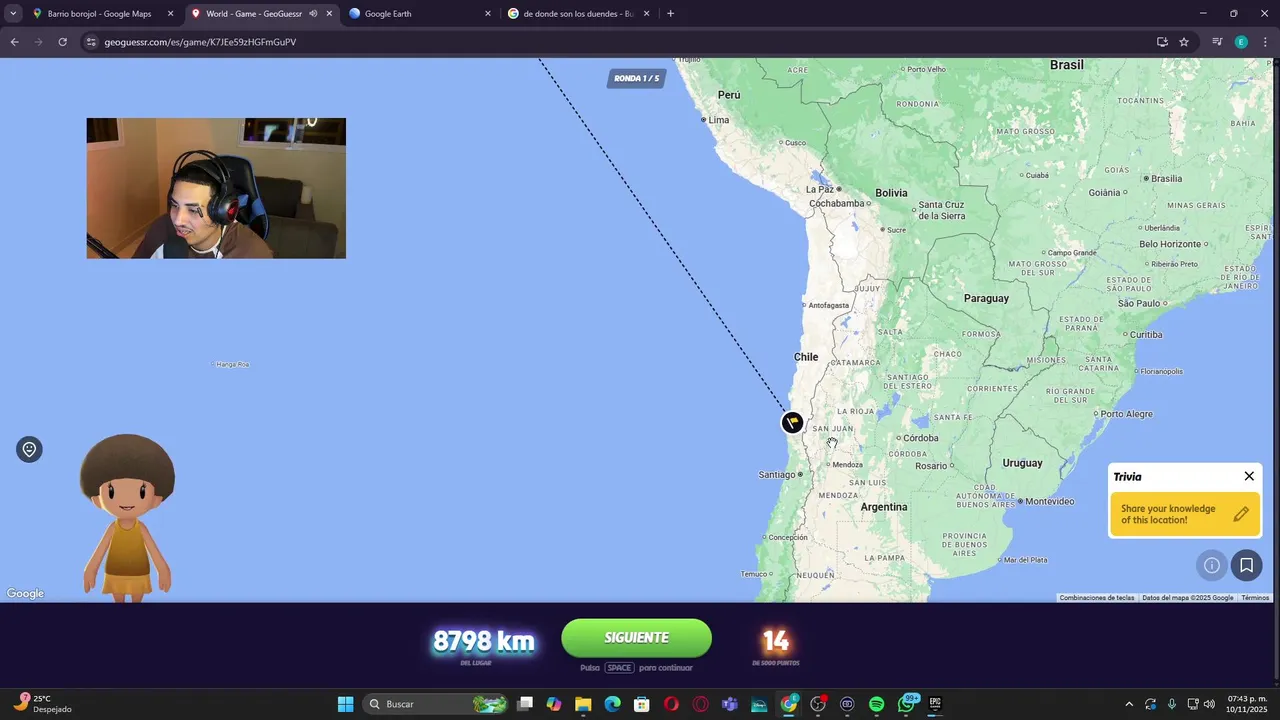This screenshot has width=1280, height=720.
Task: Open Microsoft Teams from taskbar
Action: coord(730,704)
